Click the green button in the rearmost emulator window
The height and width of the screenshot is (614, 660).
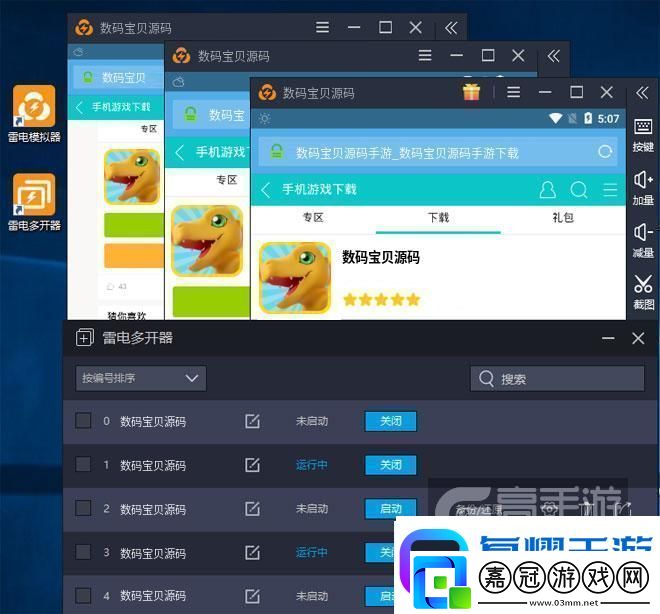134,225
